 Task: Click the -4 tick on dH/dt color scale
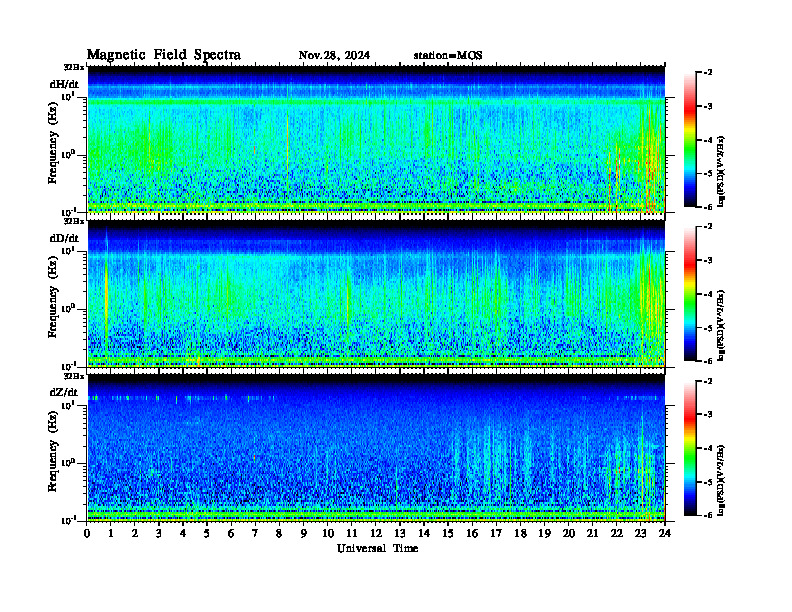pyautogui.click(x=708, y=140)
